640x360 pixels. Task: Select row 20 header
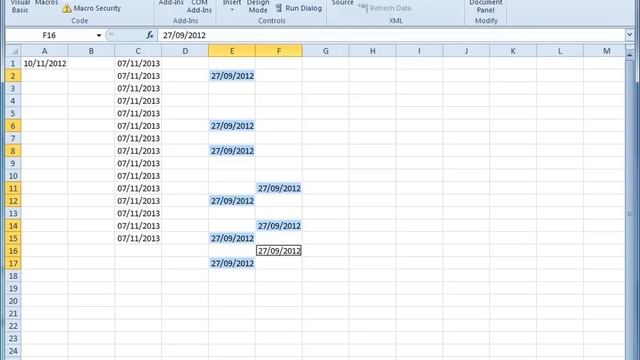(13, 301)
